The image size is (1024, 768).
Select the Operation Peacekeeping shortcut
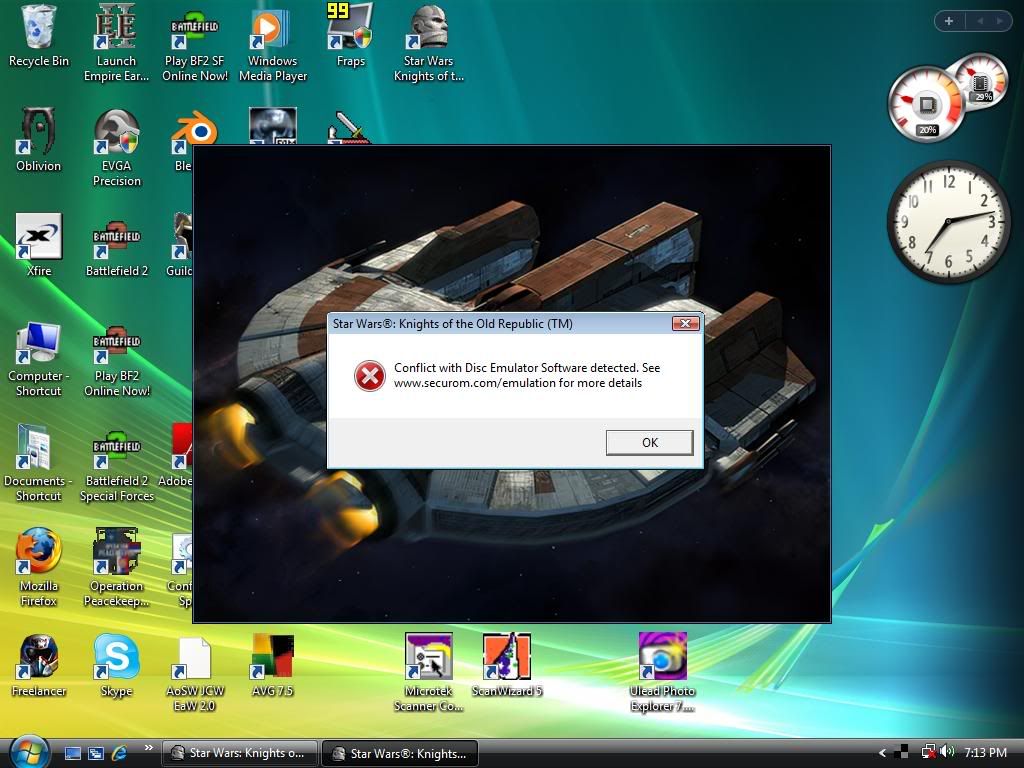(116, 568)
